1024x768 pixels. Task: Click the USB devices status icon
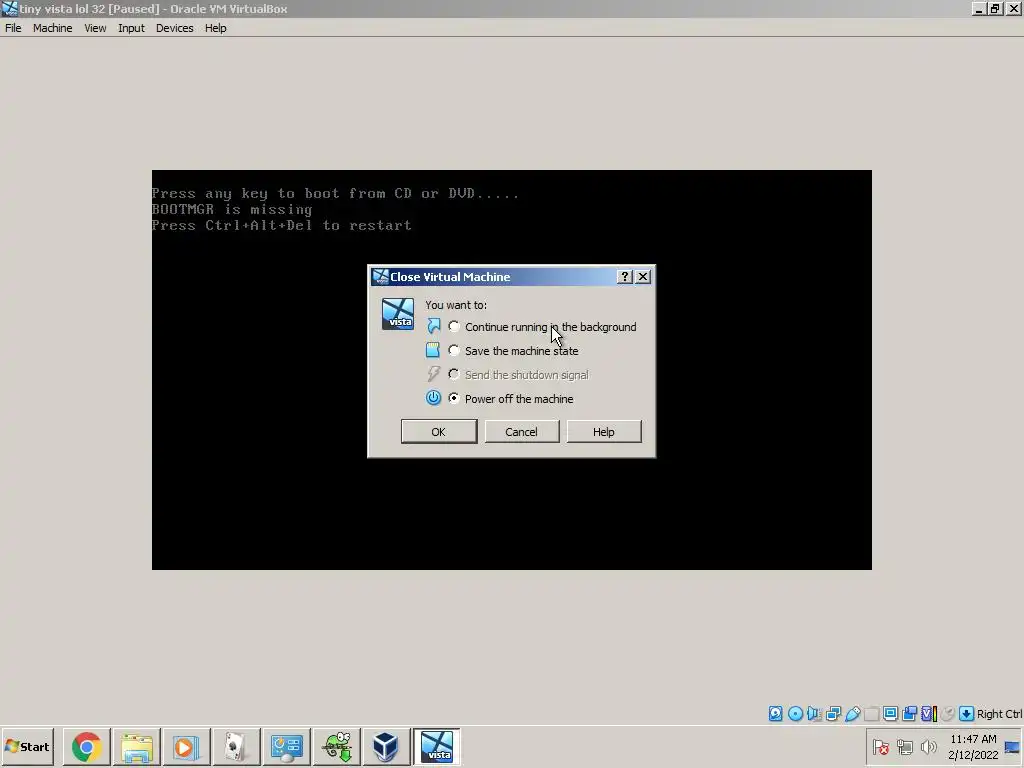852,714
